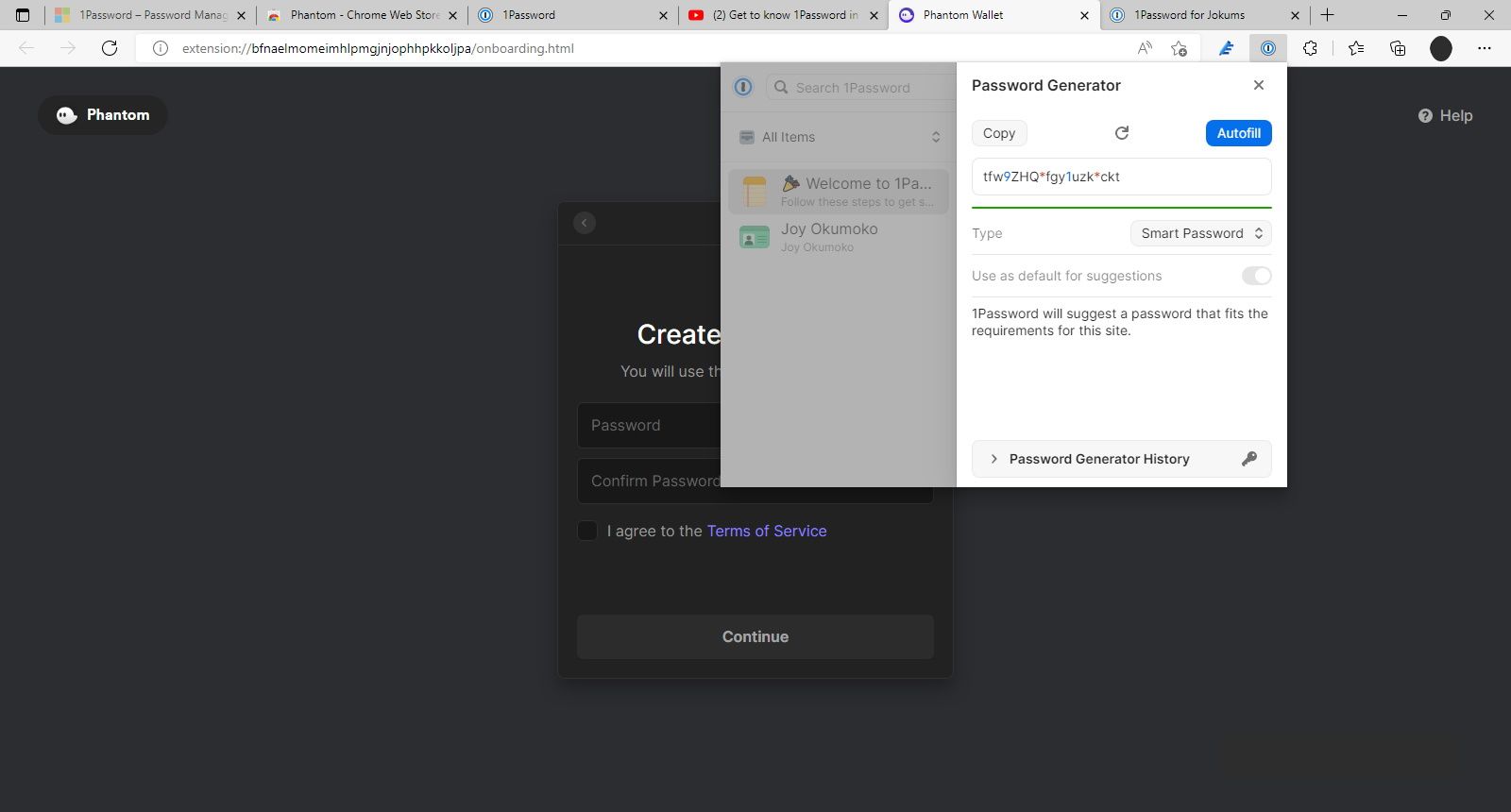The width and height of the screenshot is (1511, 812).
Task: Click the key icon in Generator History
Action: point(1248,459)
